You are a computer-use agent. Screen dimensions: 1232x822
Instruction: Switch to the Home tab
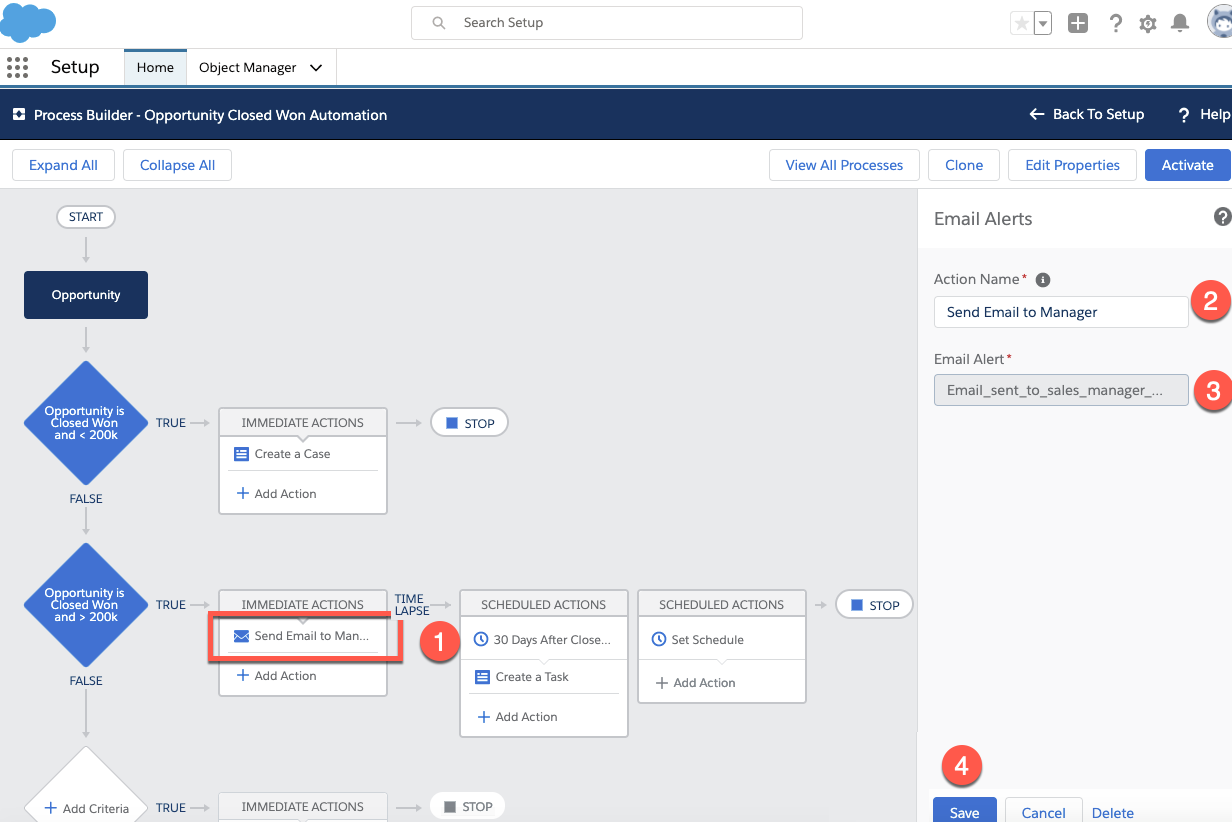click(155, 67)
